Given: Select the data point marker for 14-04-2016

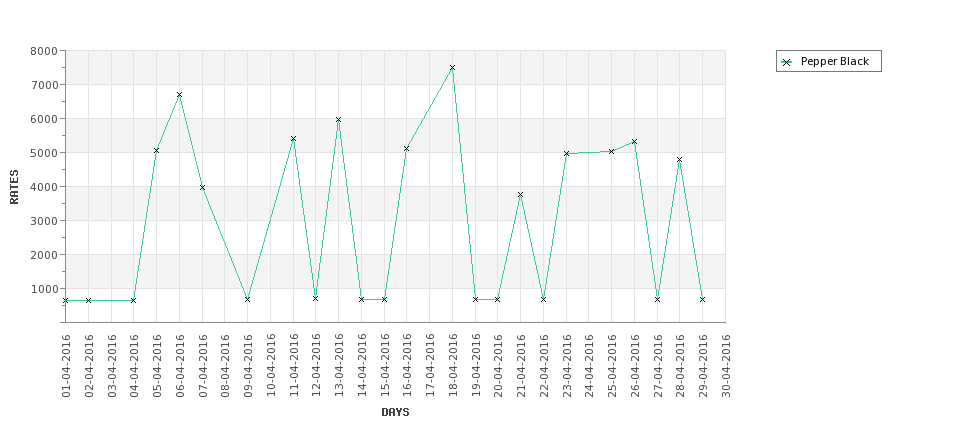Looking at the screenshot, I should [361, 299].
